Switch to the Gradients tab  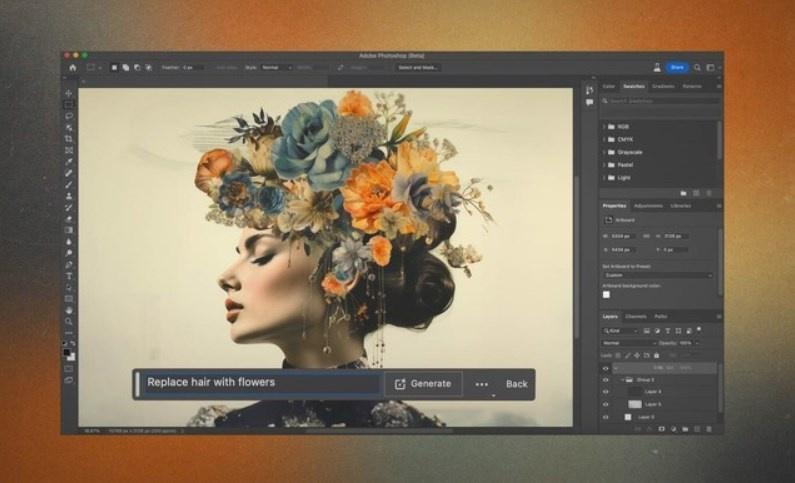(663, 87)
